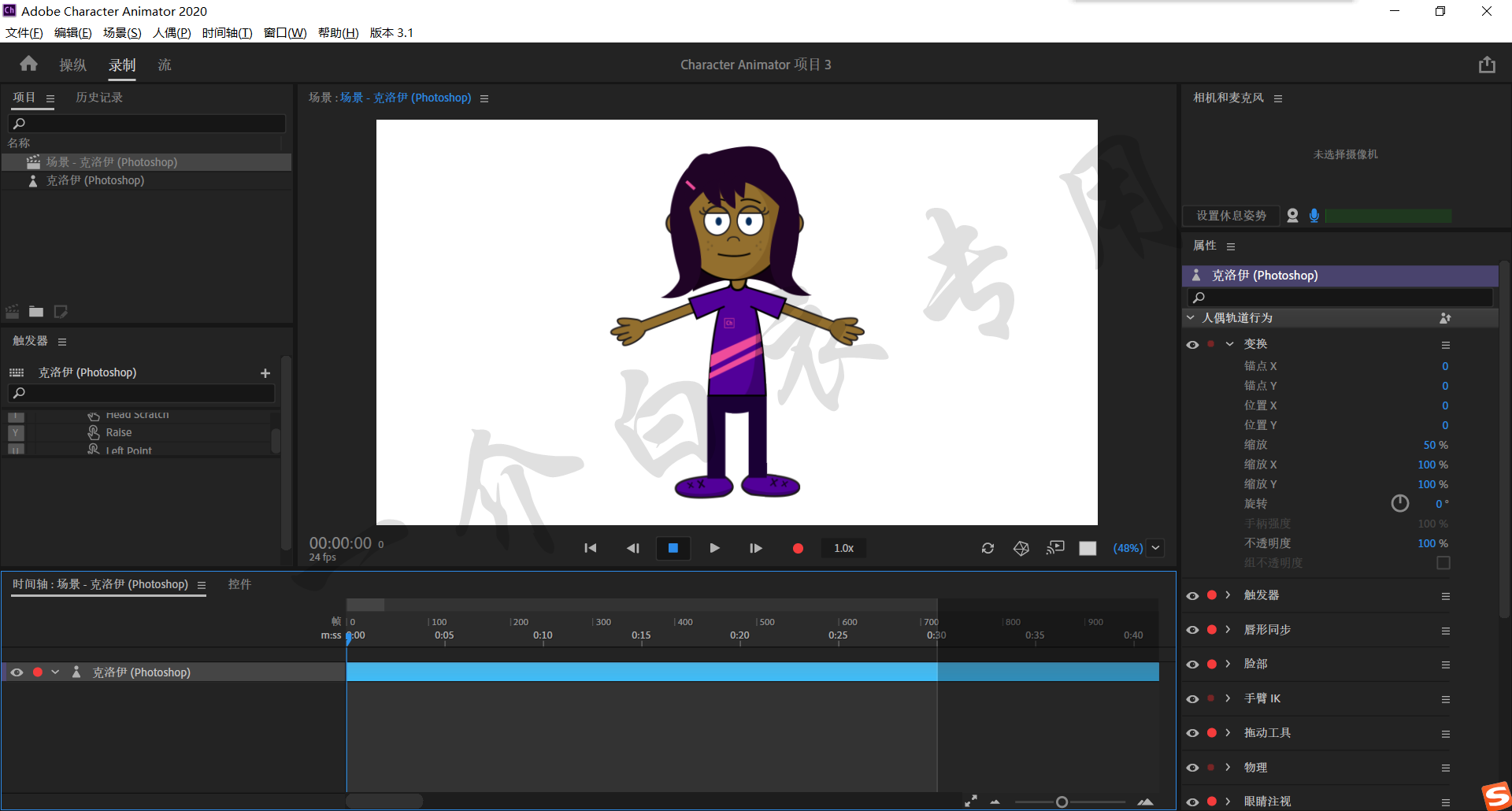Toggle the camera input webcam icon
1512x811 pixels.
click(x=1292, y=216)
